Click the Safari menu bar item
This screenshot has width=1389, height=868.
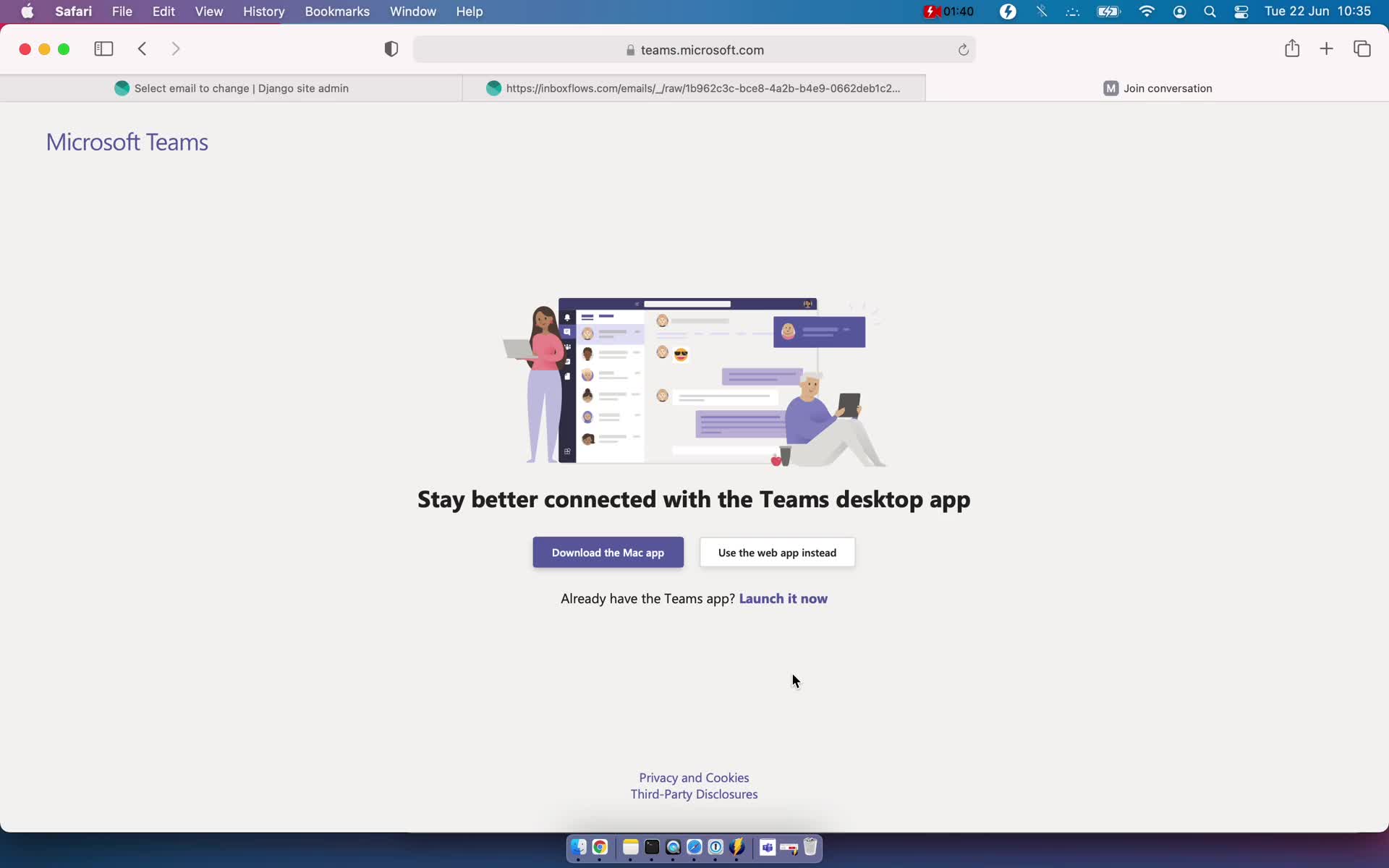[x=73, y=11]
